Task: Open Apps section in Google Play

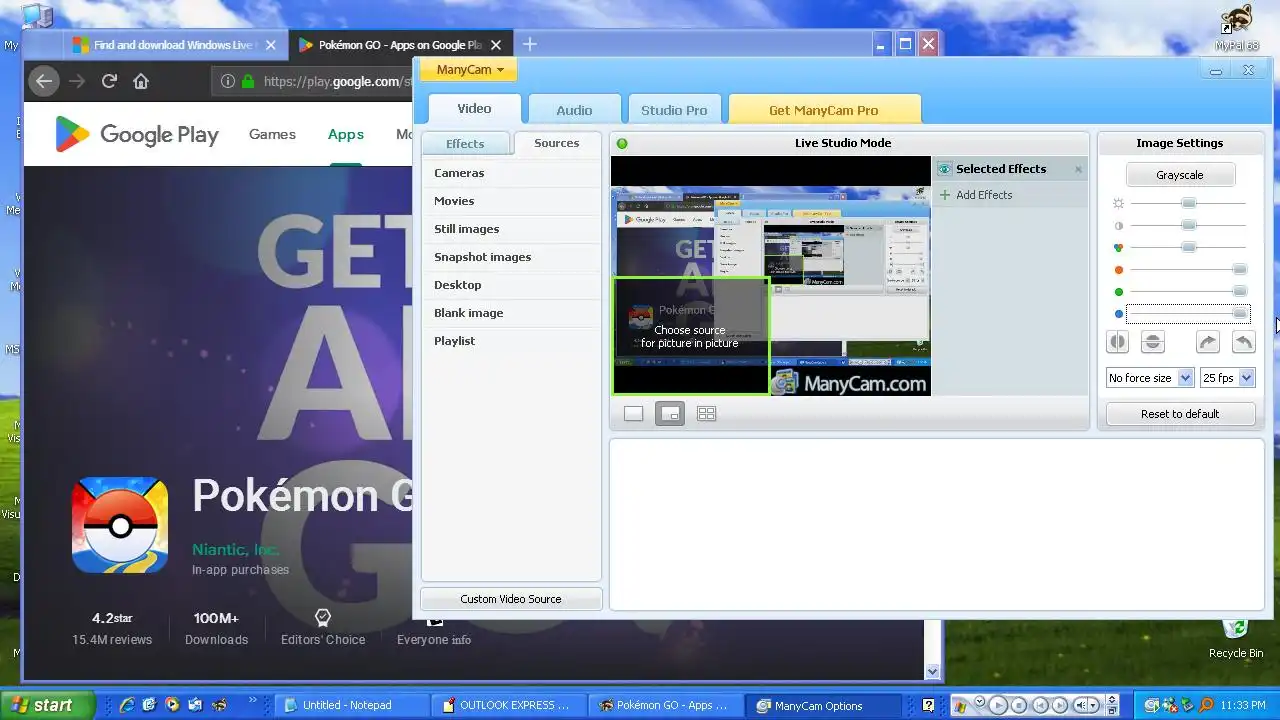Action: (x=346, y=134)
